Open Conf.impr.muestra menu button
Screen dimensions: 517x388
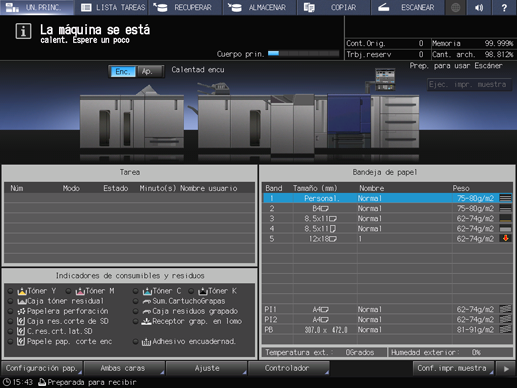coord(453,368)
